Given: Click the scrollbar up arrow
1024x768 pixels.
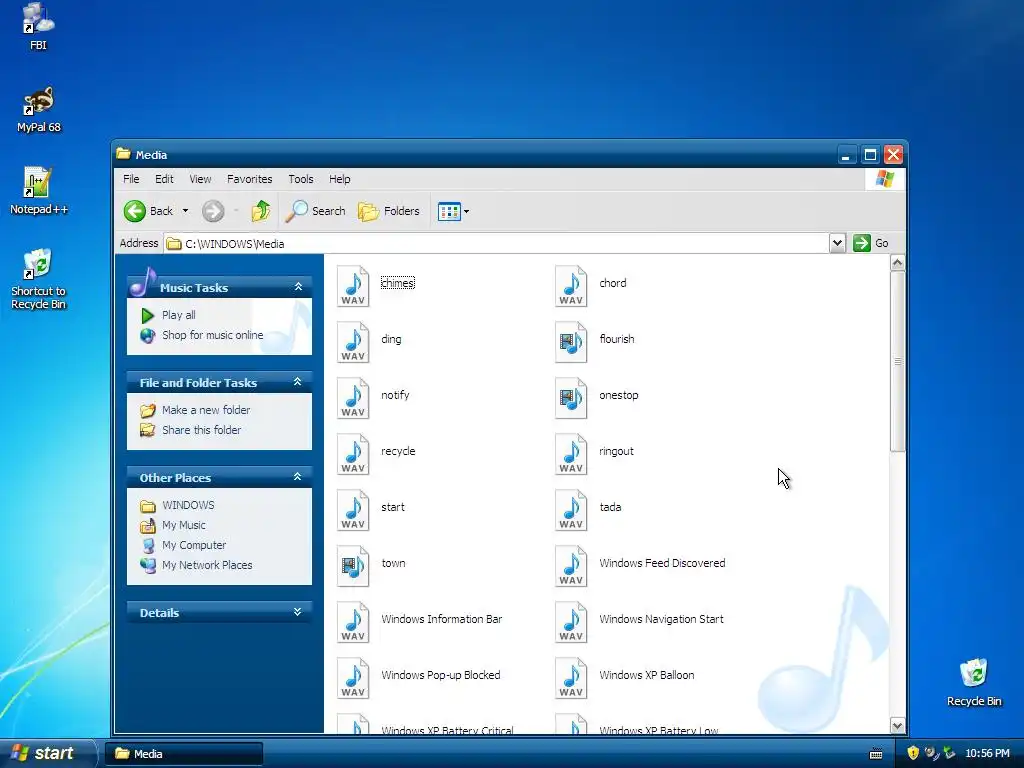Looking at the screenshot, I should click(x=897, y=263).
